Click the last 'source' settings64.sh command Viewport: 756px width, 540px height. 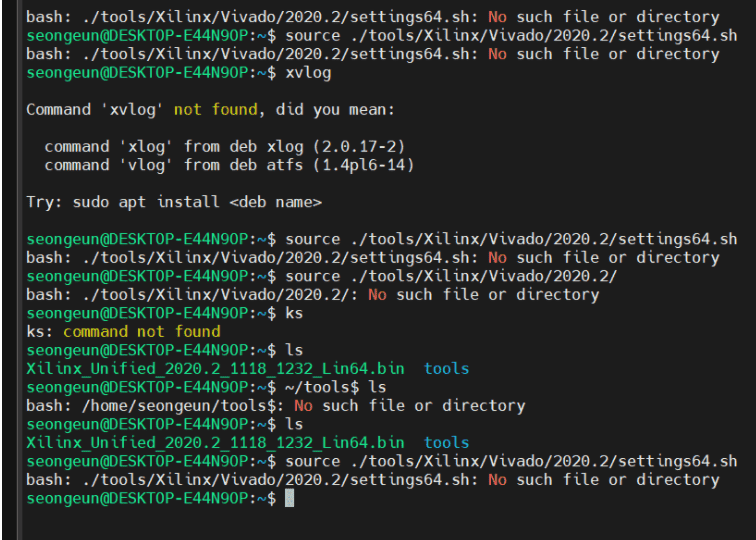click(511, 461)
